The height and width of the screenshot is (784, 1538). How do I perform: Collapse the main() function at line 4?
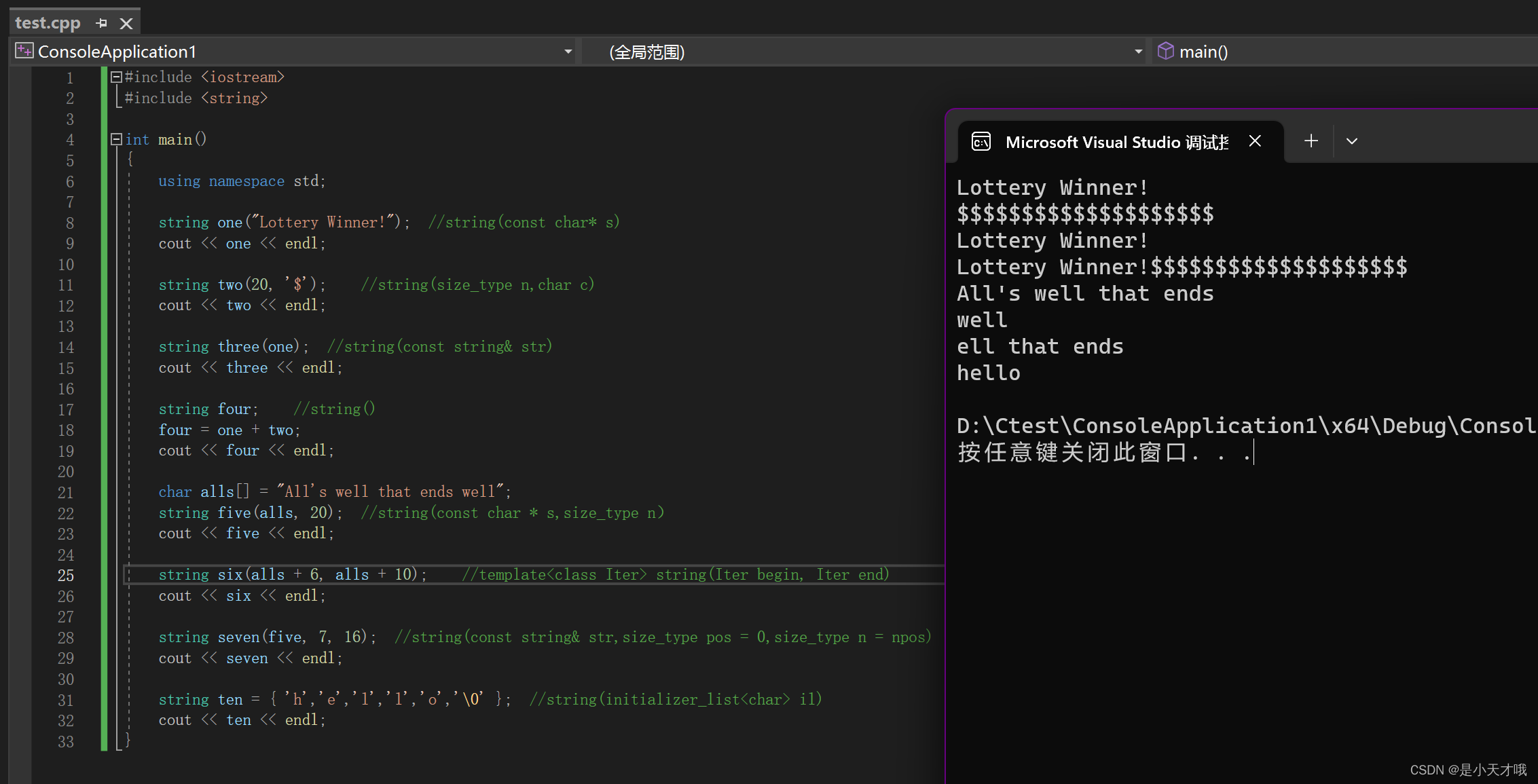point(115,138)
